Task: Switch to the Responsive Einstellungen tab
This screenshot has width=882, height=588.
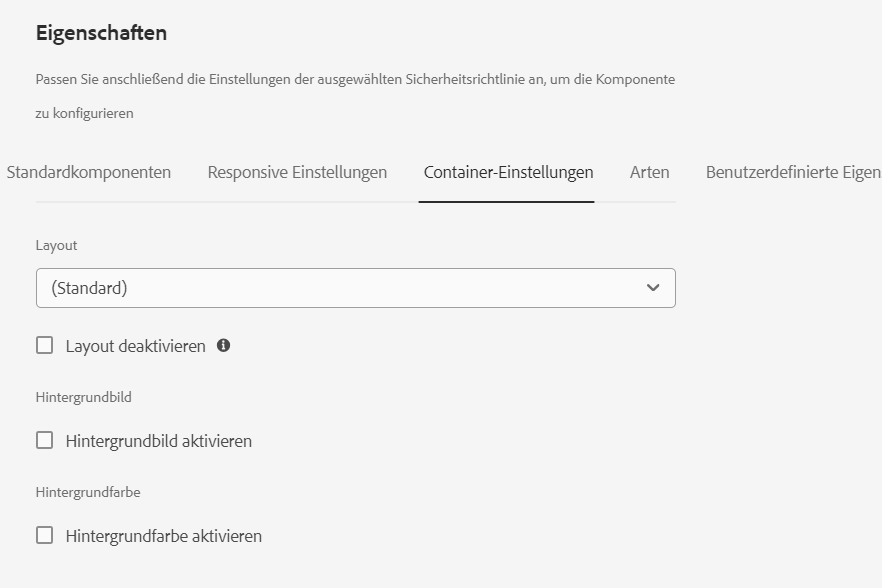Action: pos(297,172)
